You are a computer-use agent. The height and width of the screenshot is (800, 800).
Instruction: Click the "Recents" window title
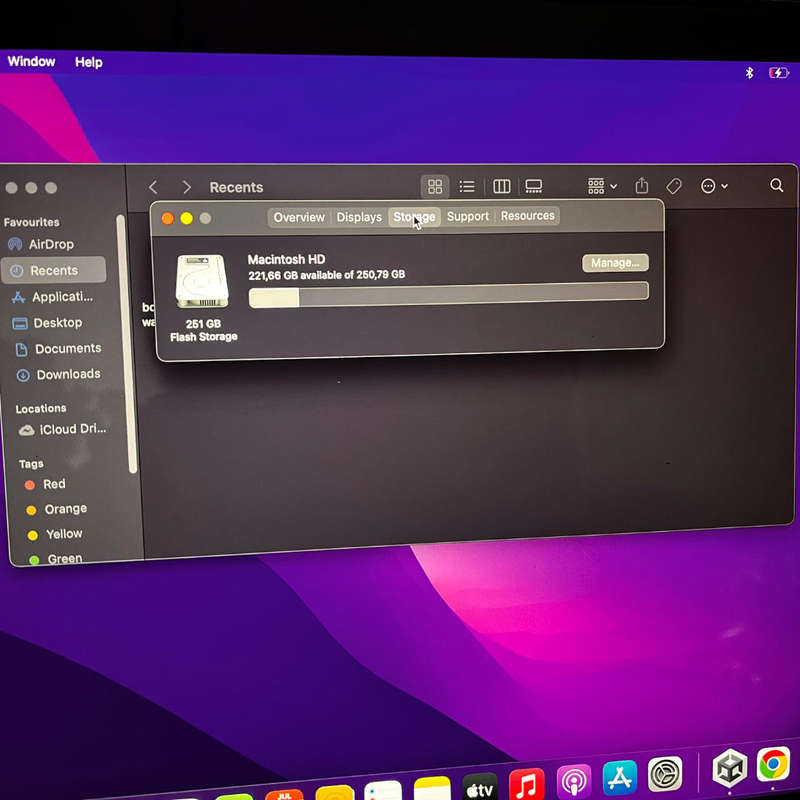click(236, 187)
